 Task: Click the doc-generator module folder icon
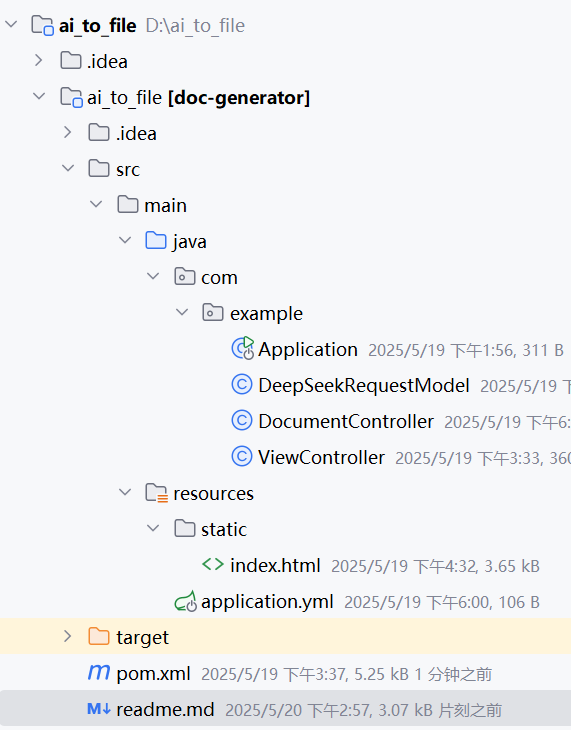click(x=71, y=97)
